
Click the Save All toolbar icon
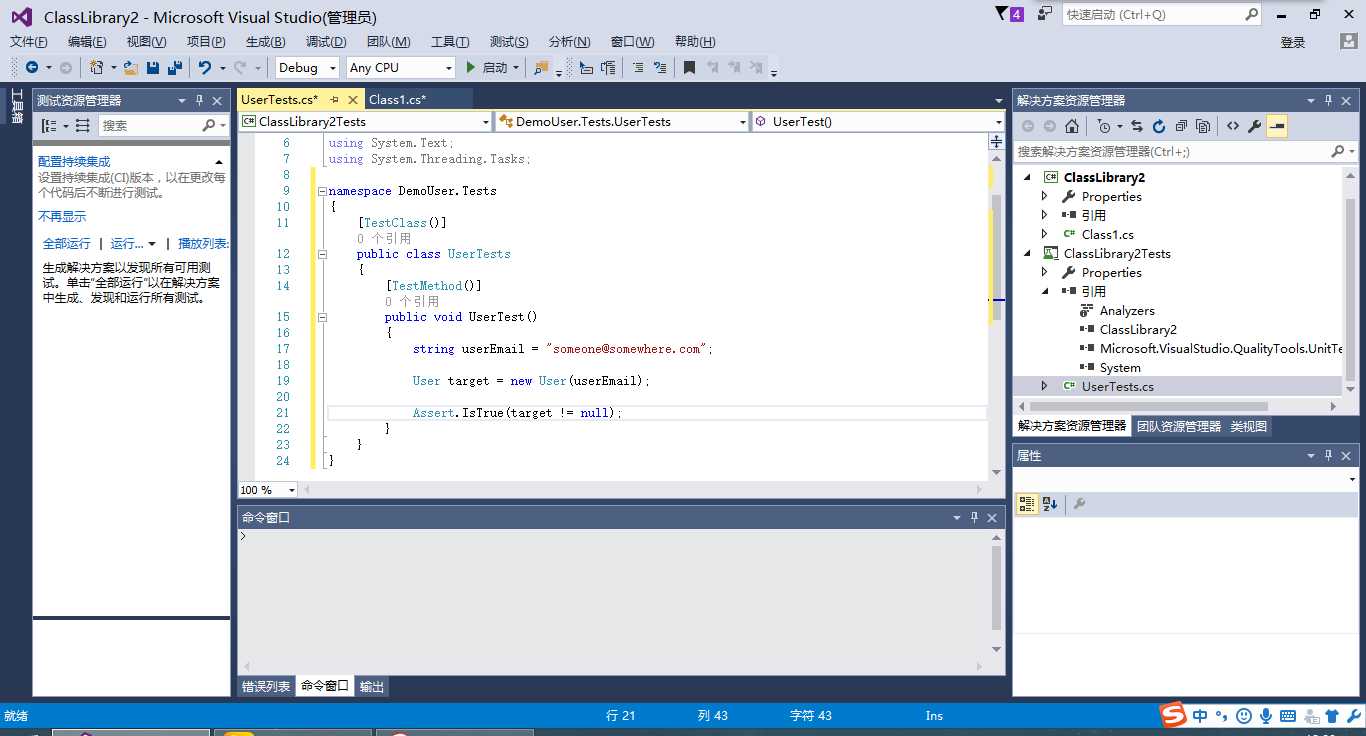[175, 67]
